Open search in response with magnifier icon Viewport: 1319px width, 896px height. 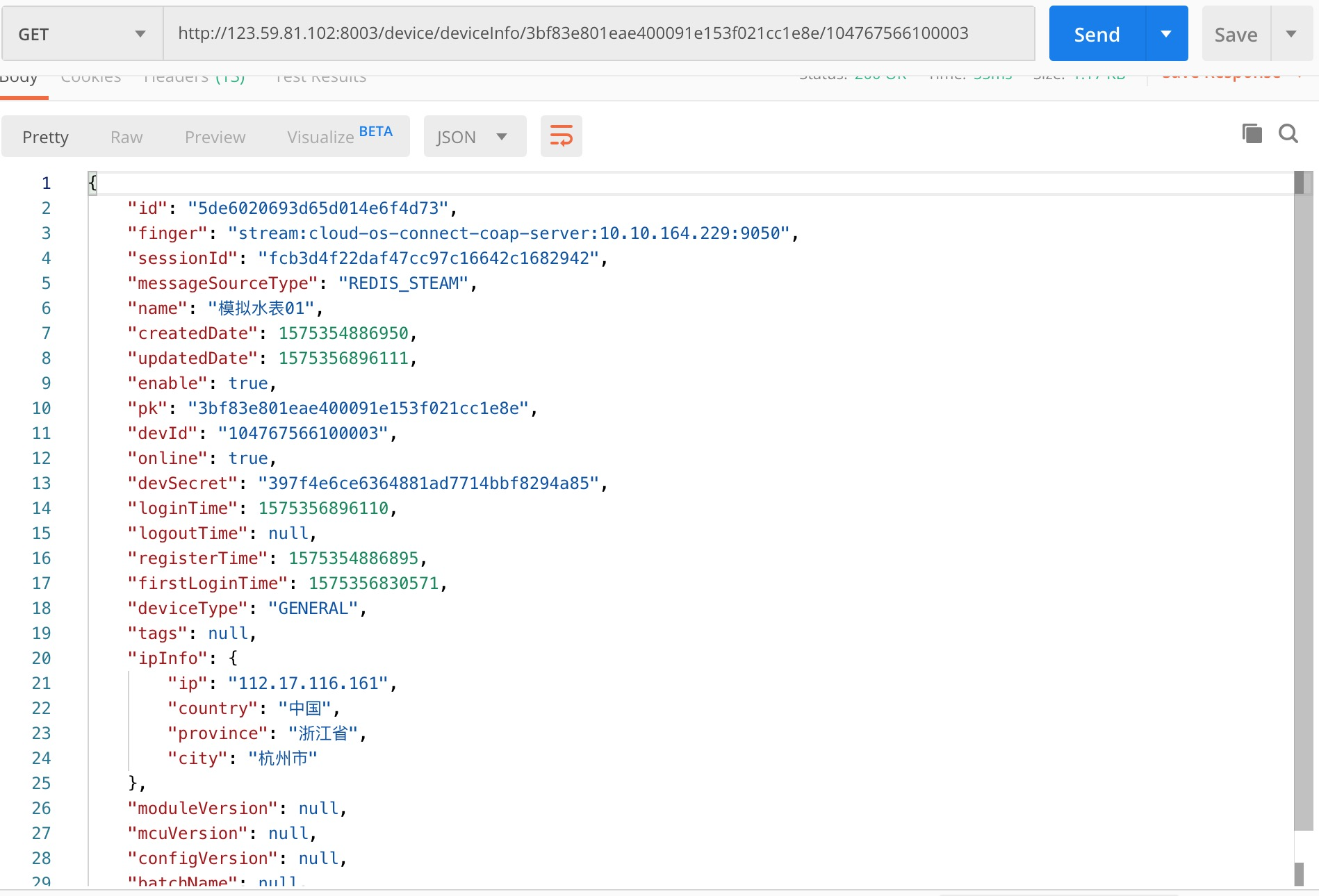point(1288,133)
